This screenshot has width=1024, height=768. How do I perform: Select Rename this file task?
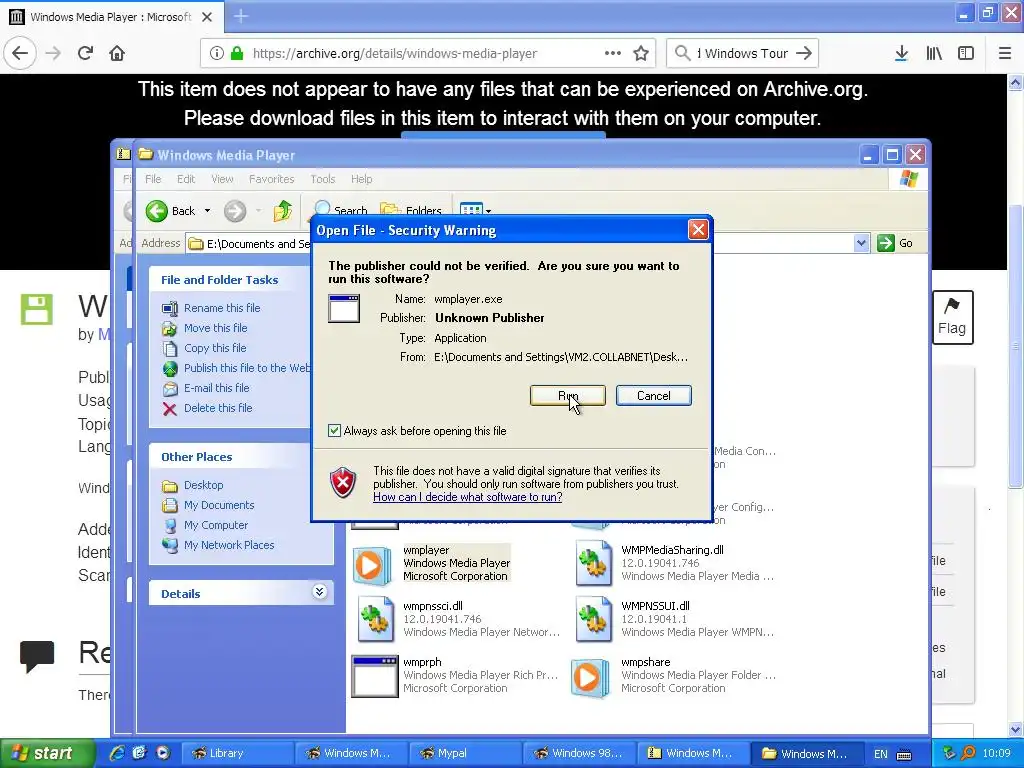pyautogui.click(x=221, y=308)
